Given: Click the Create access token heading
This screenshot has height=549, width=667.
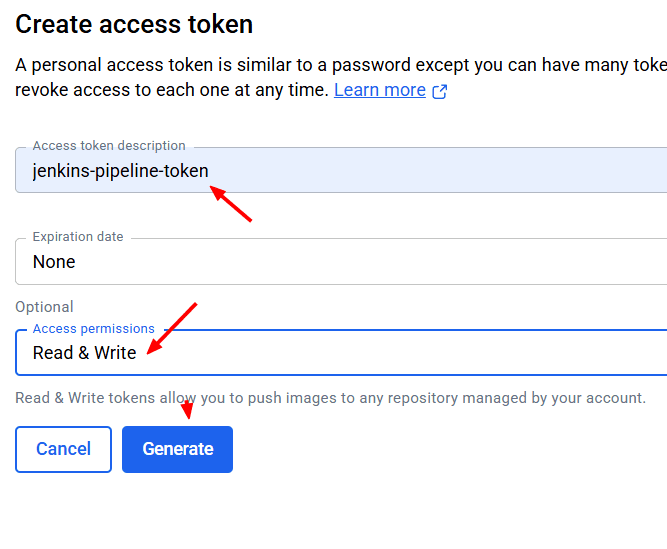Looking at the screenshot, I should [134, 24].
